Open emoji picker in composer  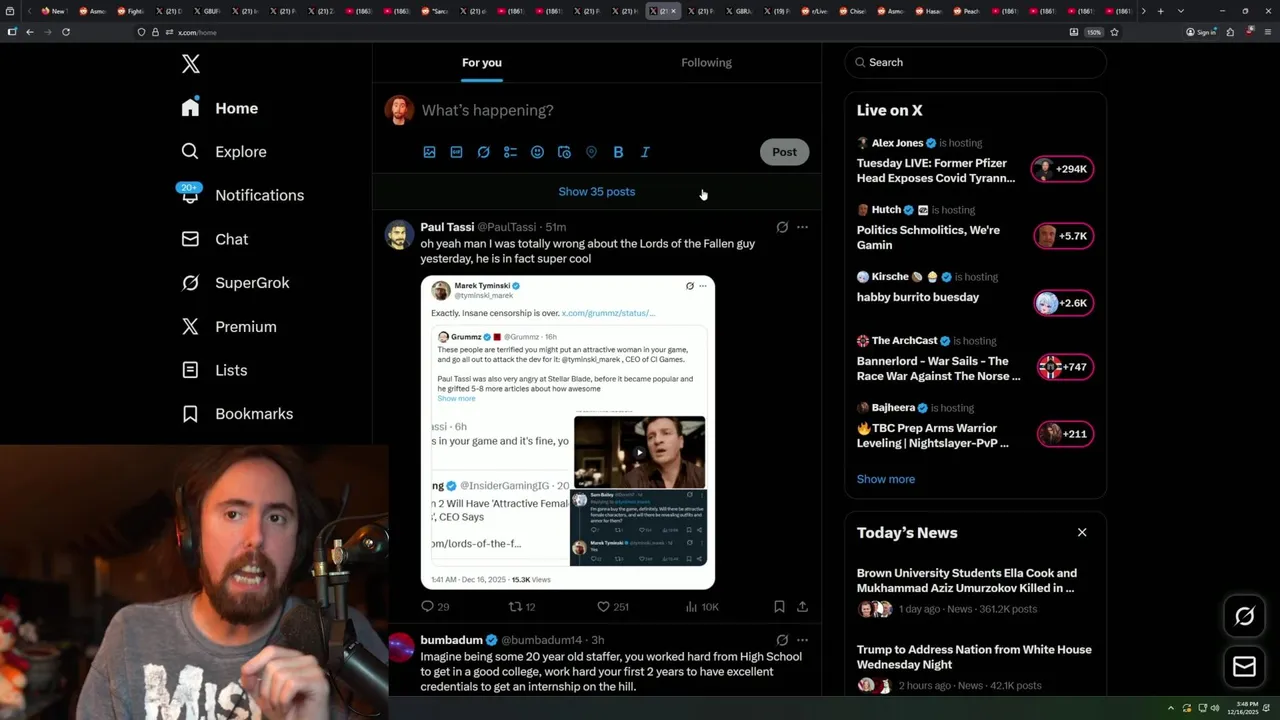tap(537, 152)
